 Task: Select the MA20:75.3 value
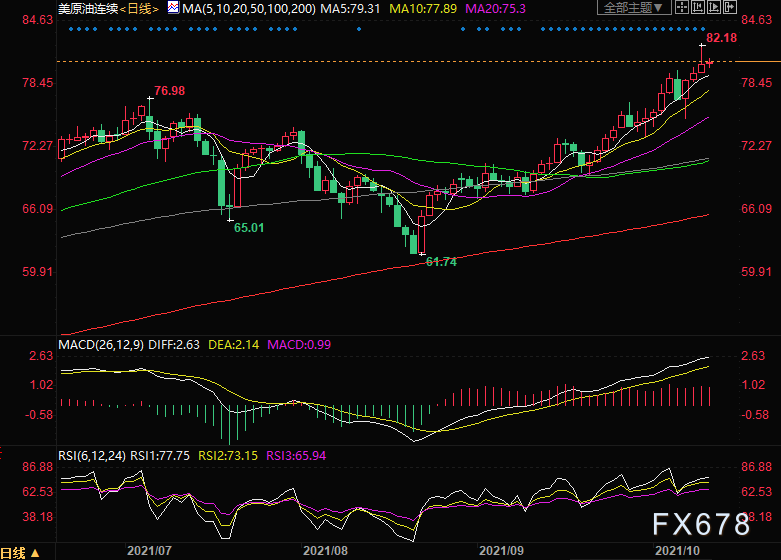point(495,8)
